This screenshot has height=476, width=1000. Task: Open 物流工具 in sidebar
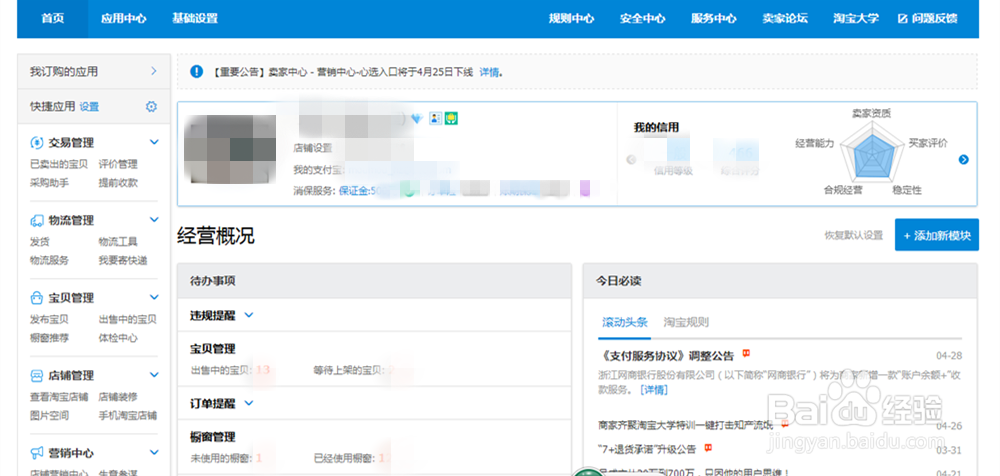pos(118,242)
